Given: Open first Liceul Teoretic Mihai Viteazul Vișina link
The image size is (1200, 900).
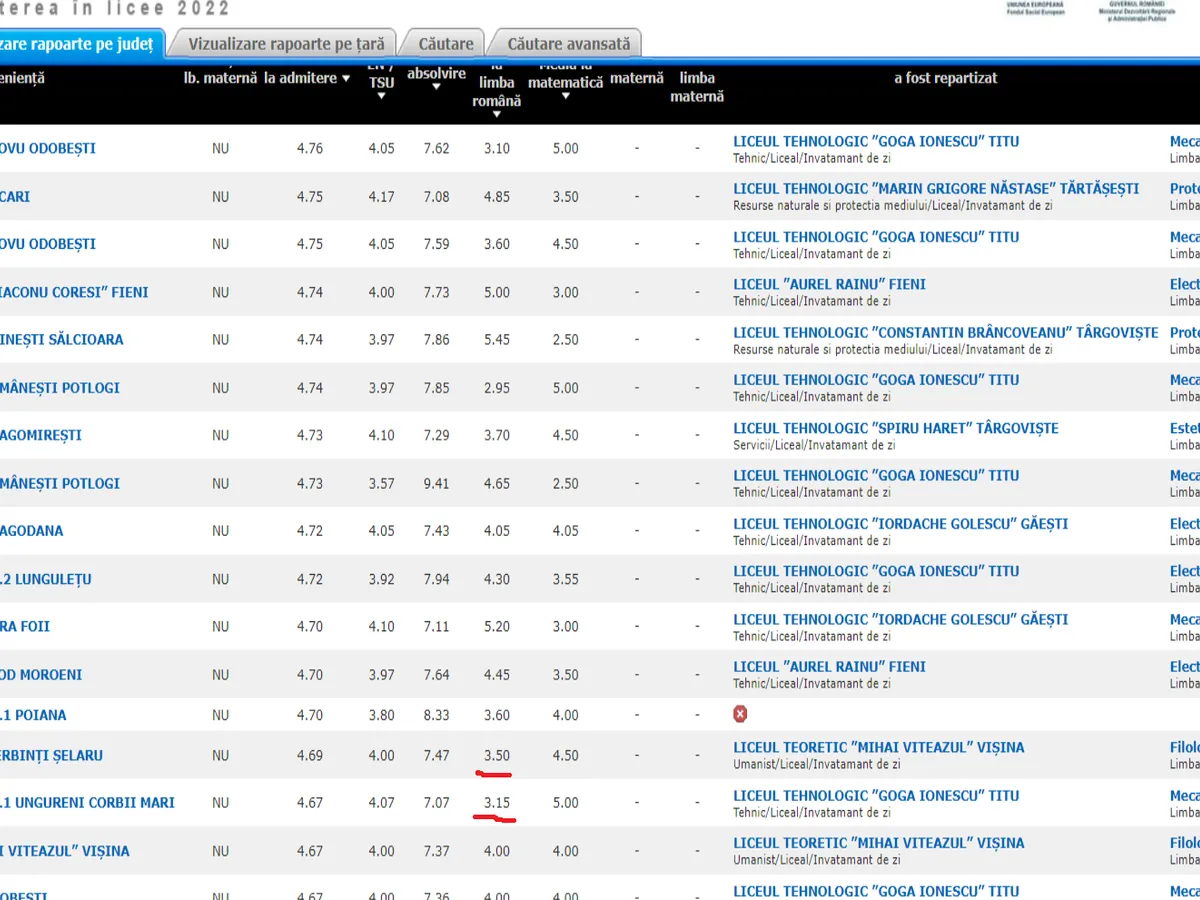Looking at the screenshot, I should pos(878,747).
